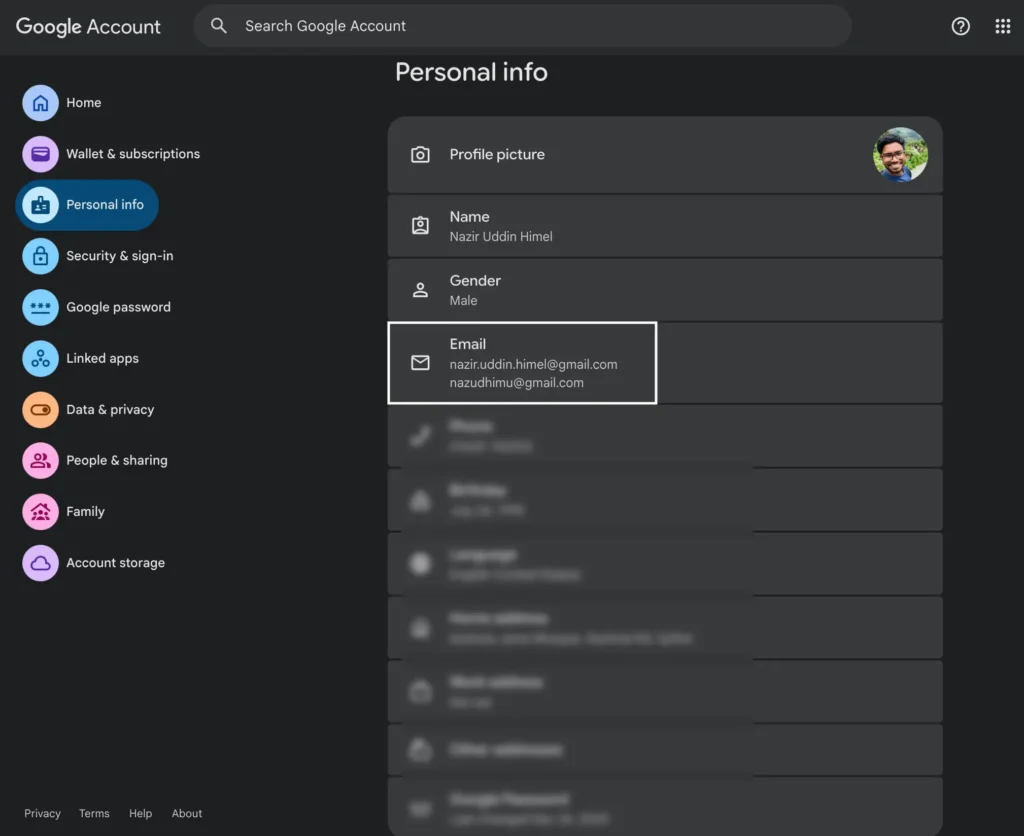The width and height of the screenshot is (1024, 836).
Task: Click the Personal info page heading
Action: [472, 72]
